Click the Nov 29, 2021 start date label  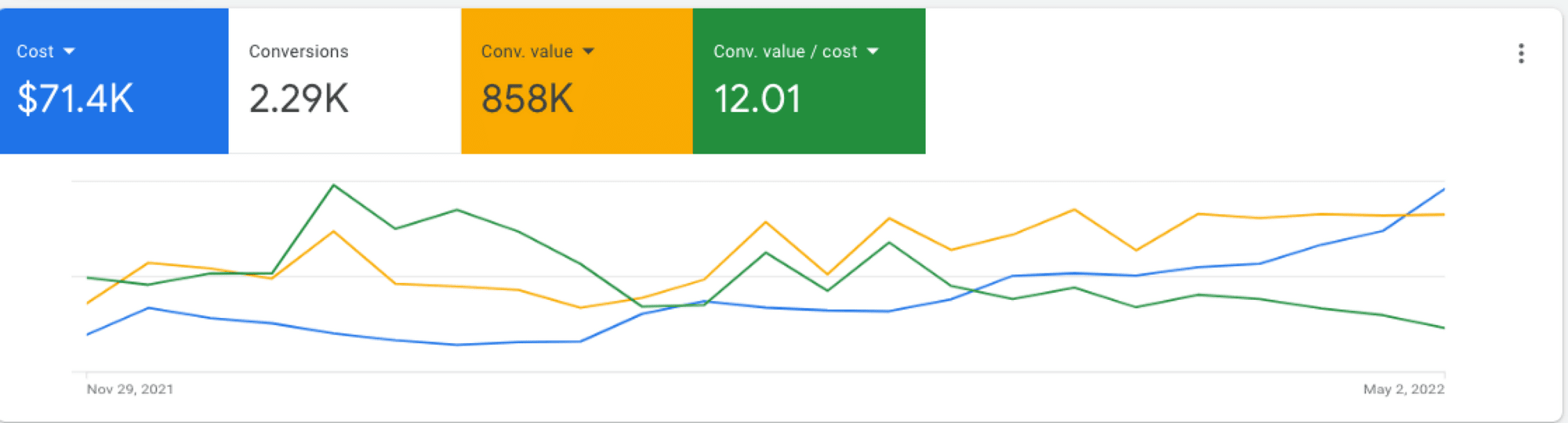(x=130, y=389)
